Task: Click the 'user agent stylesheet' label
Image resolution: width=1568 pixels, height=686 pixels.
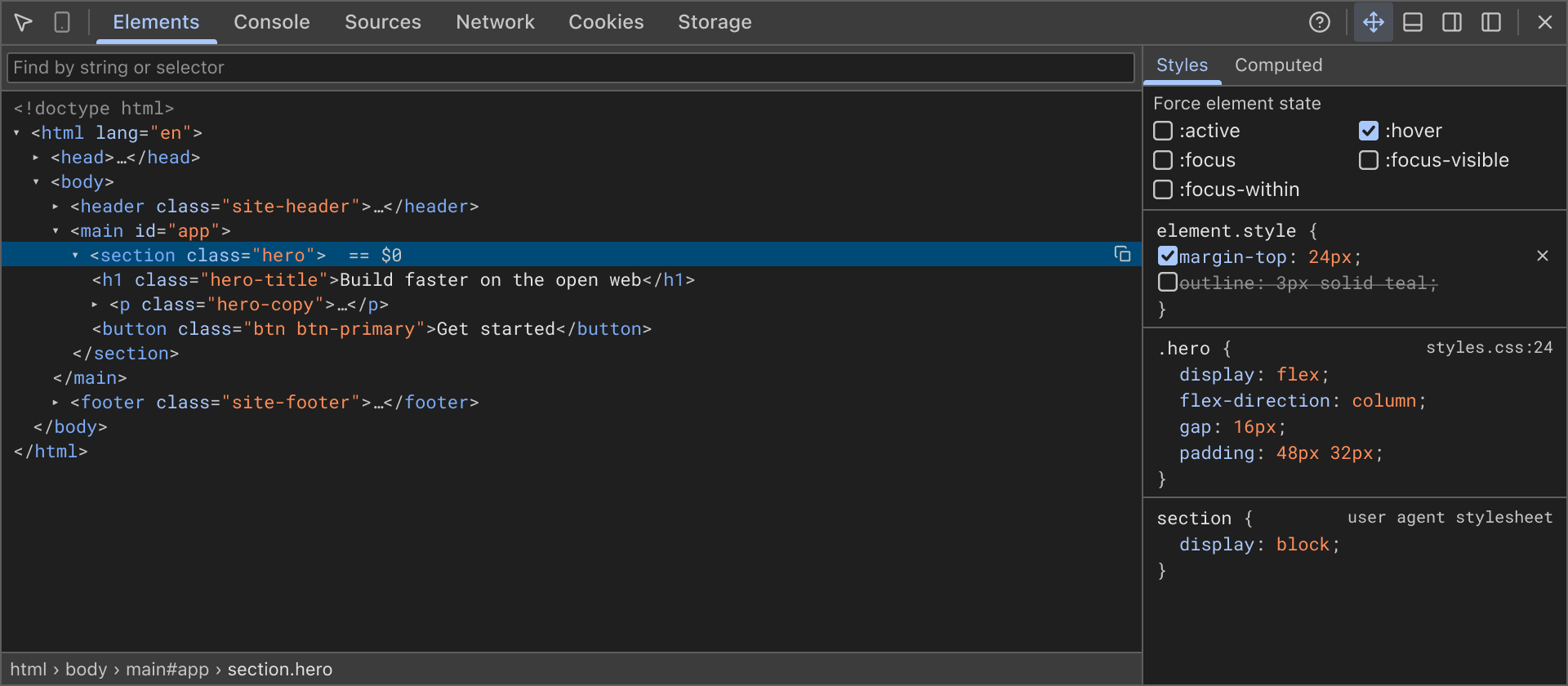Action: pos(1450,518)
